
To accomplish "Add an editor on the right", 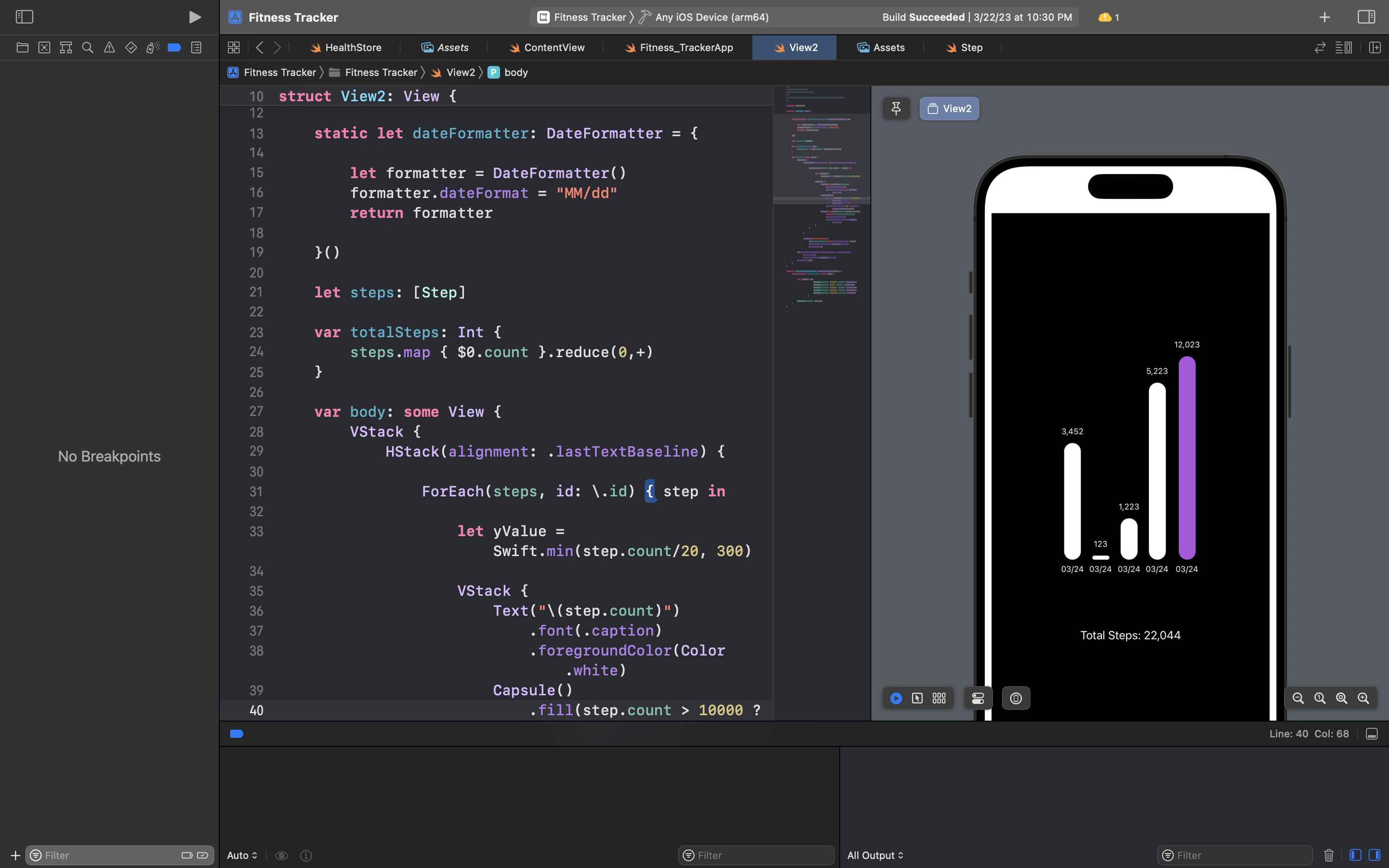I will pyautogui.click(x=1375, y=47).
